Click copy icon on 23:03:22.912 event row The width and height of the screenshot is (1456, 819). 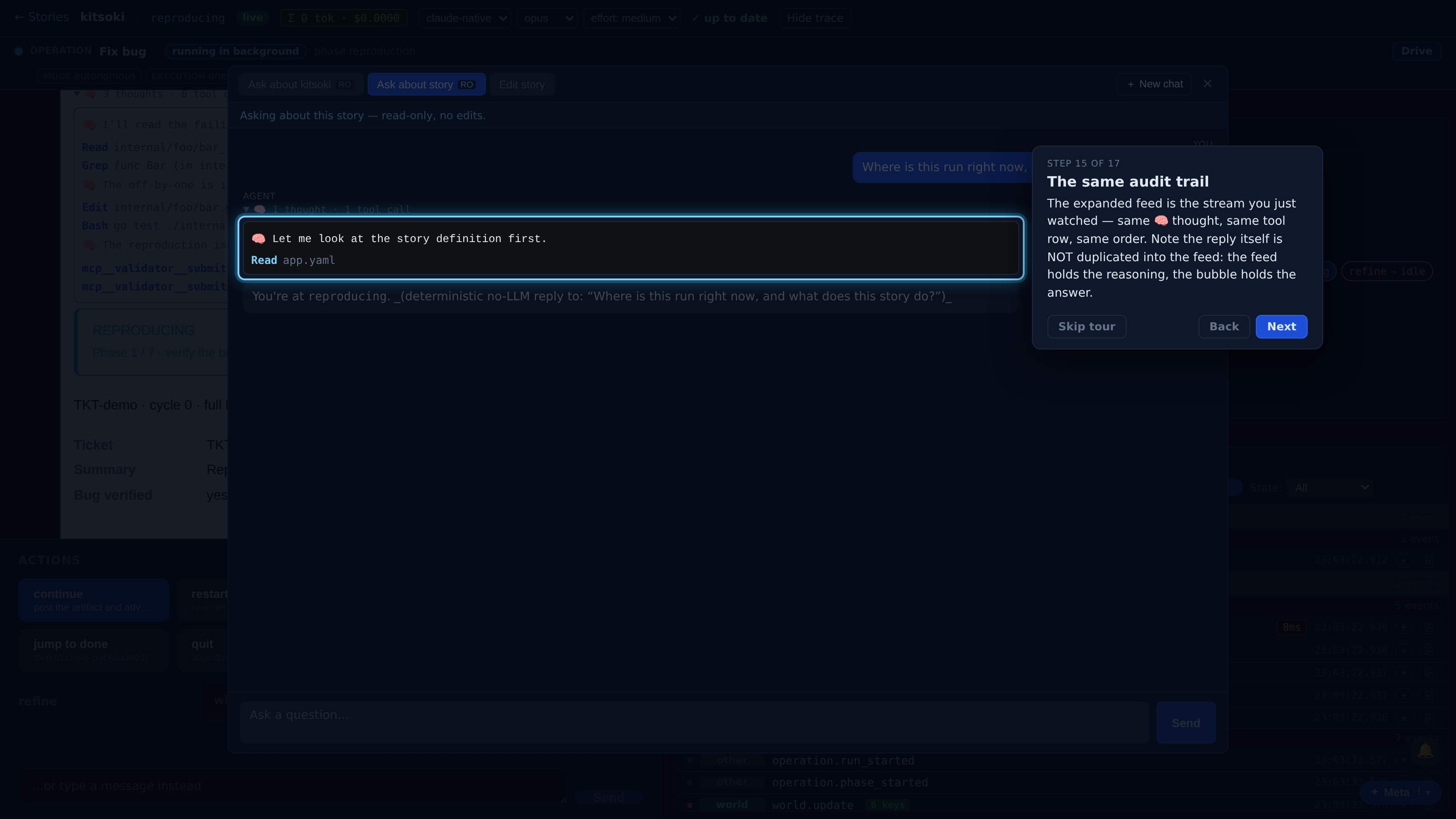coord(1428,560)
